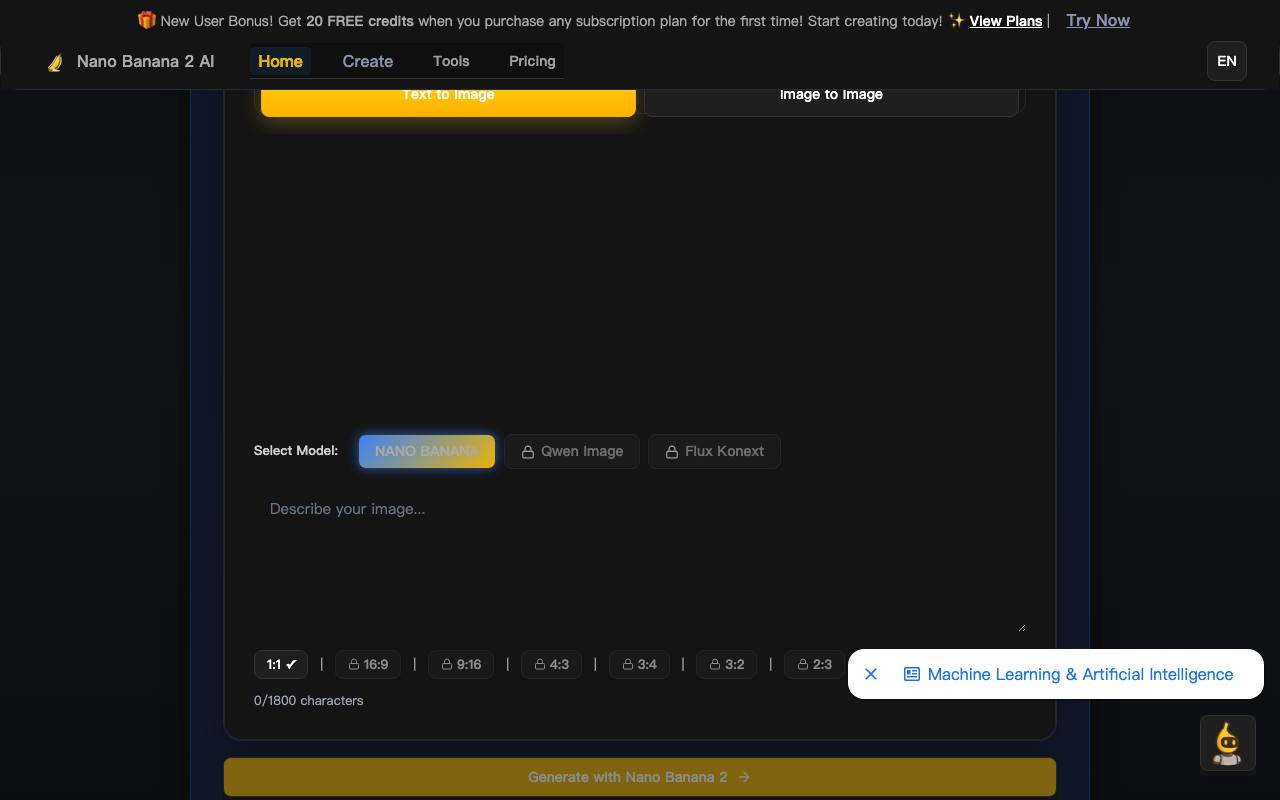Image resolution: width=1280 pixels, height=800 pixels.
Task: Choose the 3:4 aspect ratio
Action: pos(639,664)
